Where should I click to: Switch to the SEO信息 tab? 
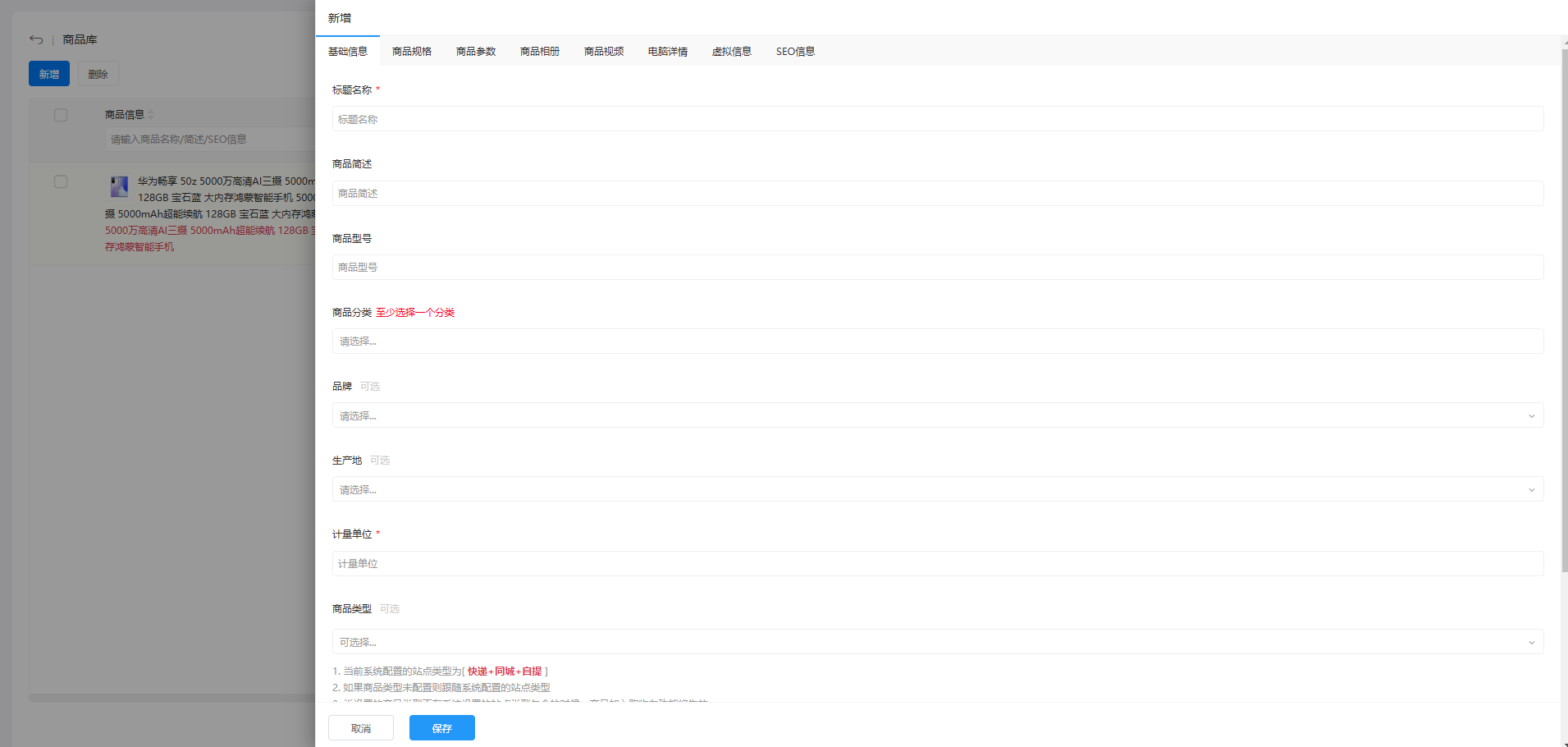click(x=795, y=52)
